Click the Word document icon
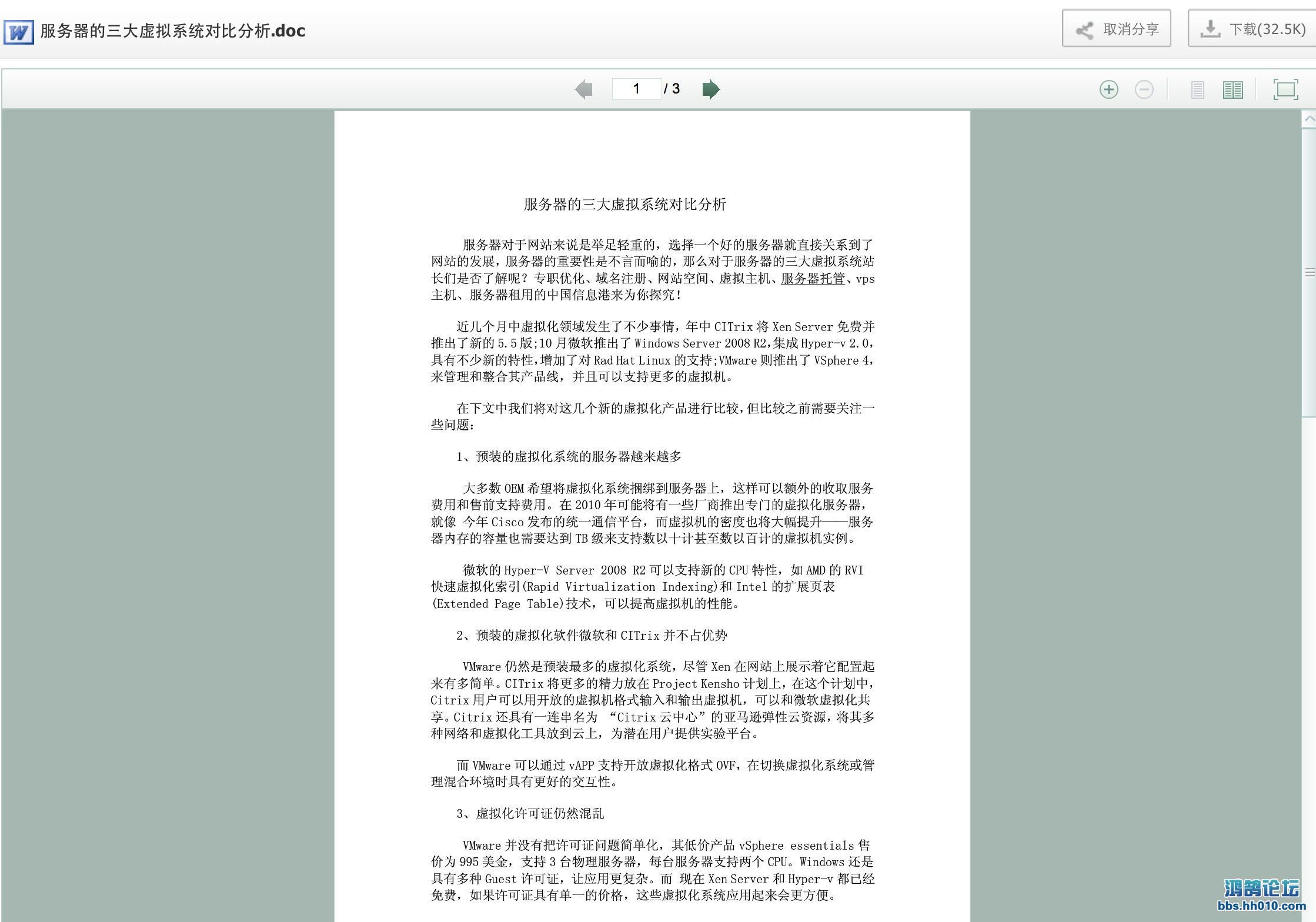This screenshot has width=1316, height=922. [x=19, y=32]
